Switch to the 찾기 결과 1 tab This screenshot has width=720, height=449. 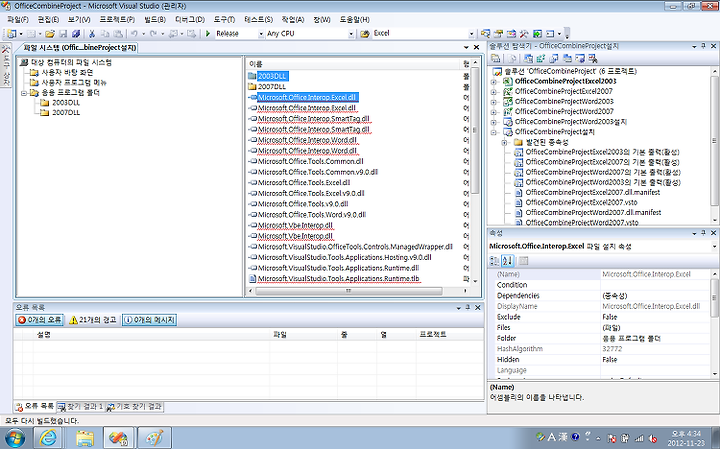[x=80, y=407]
